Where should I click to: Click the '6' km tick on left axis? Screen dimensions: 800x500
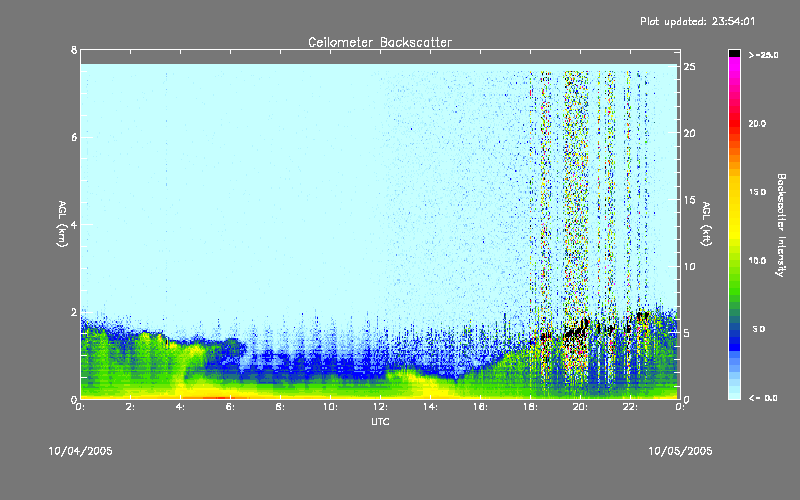74,137
